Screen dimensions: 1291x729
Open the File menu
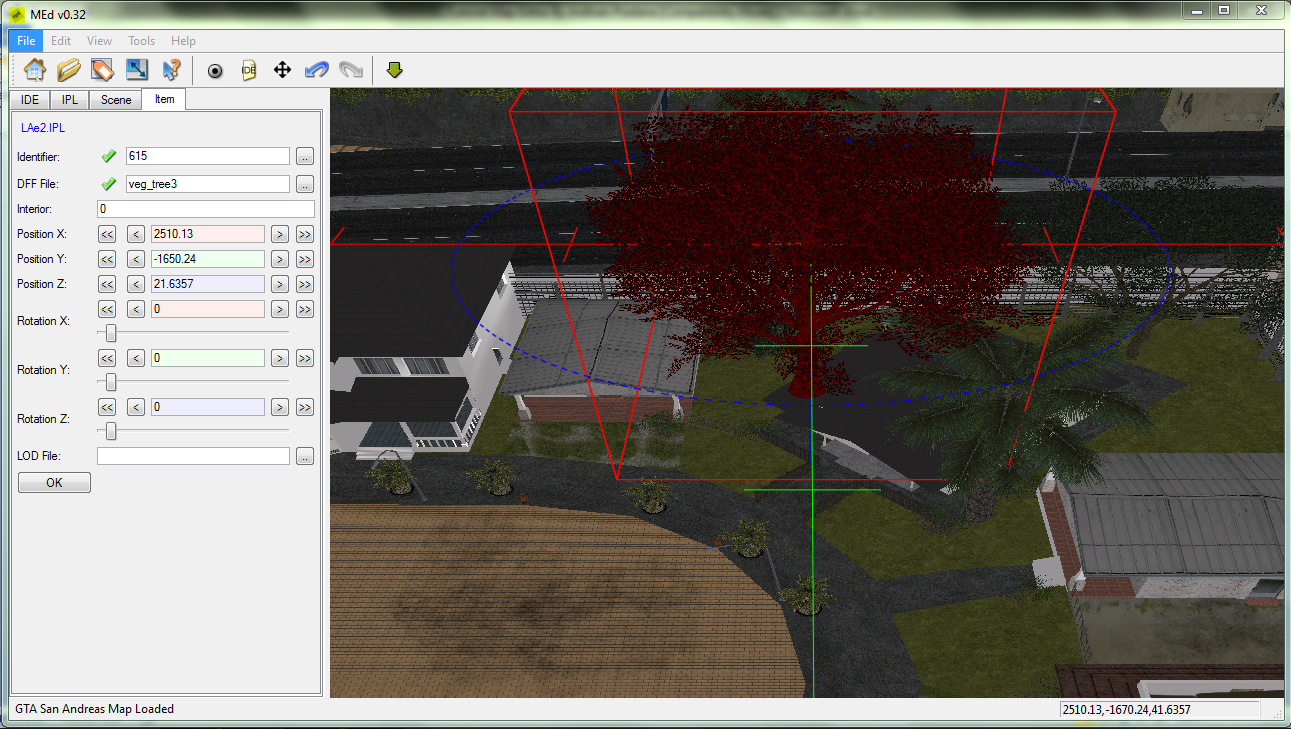tap(26, 41)
